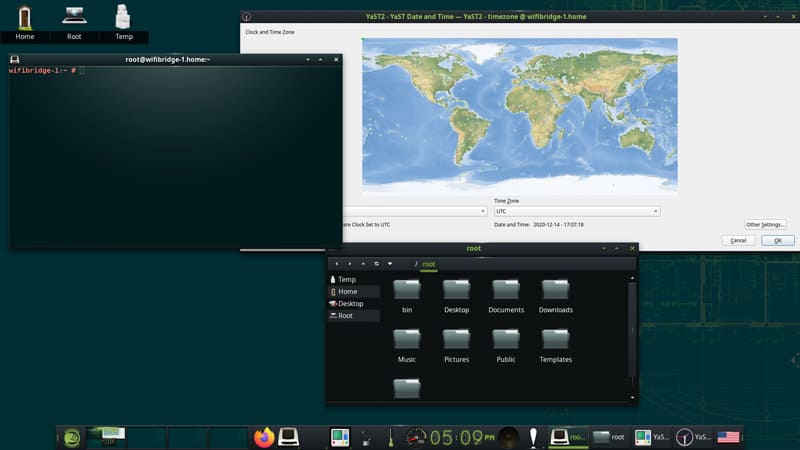Switch to the first workspace in pager
This screenshot has width=800, height=450.
point(107,437)
